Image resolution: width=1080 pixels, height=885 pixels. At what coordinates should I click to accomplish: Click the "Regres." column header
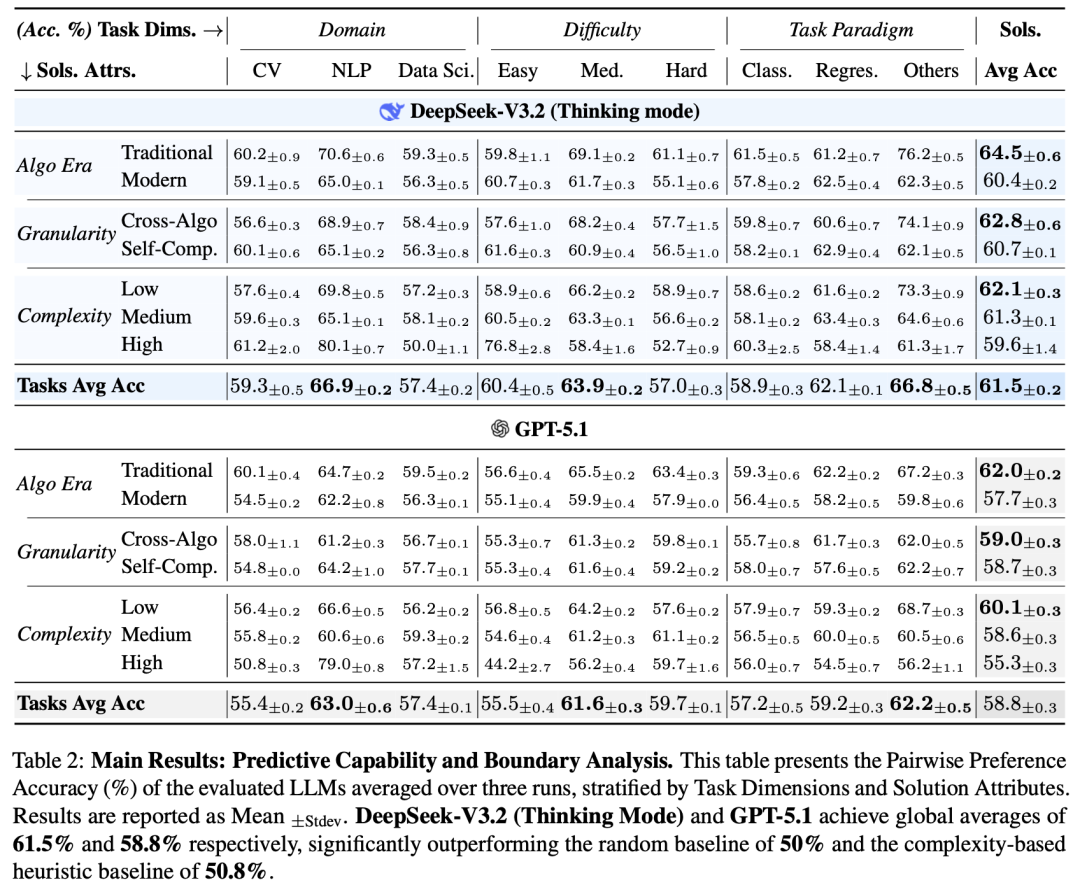[847, 70]
